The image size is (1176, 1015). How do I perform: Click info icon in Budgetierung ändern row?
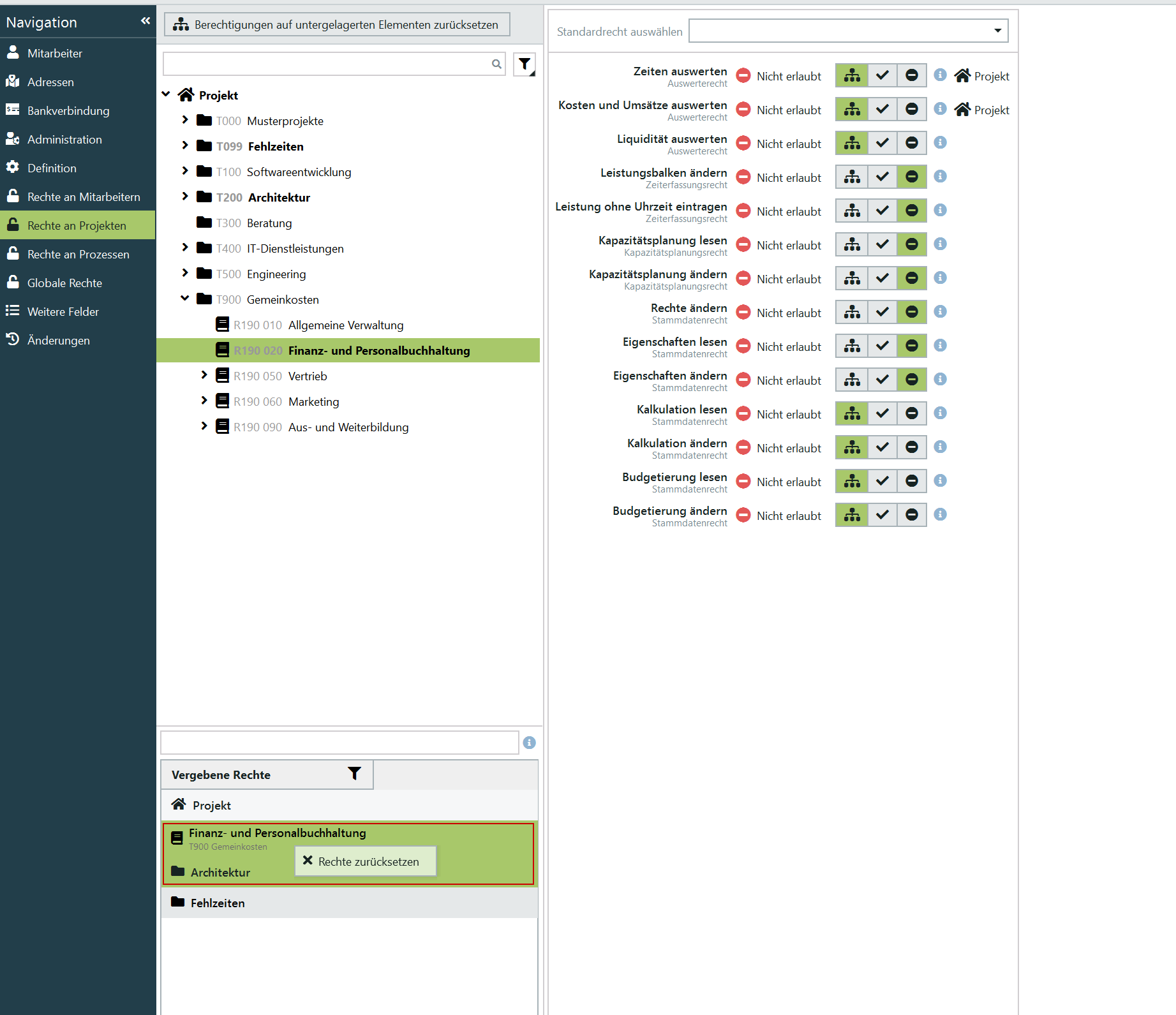940,515
